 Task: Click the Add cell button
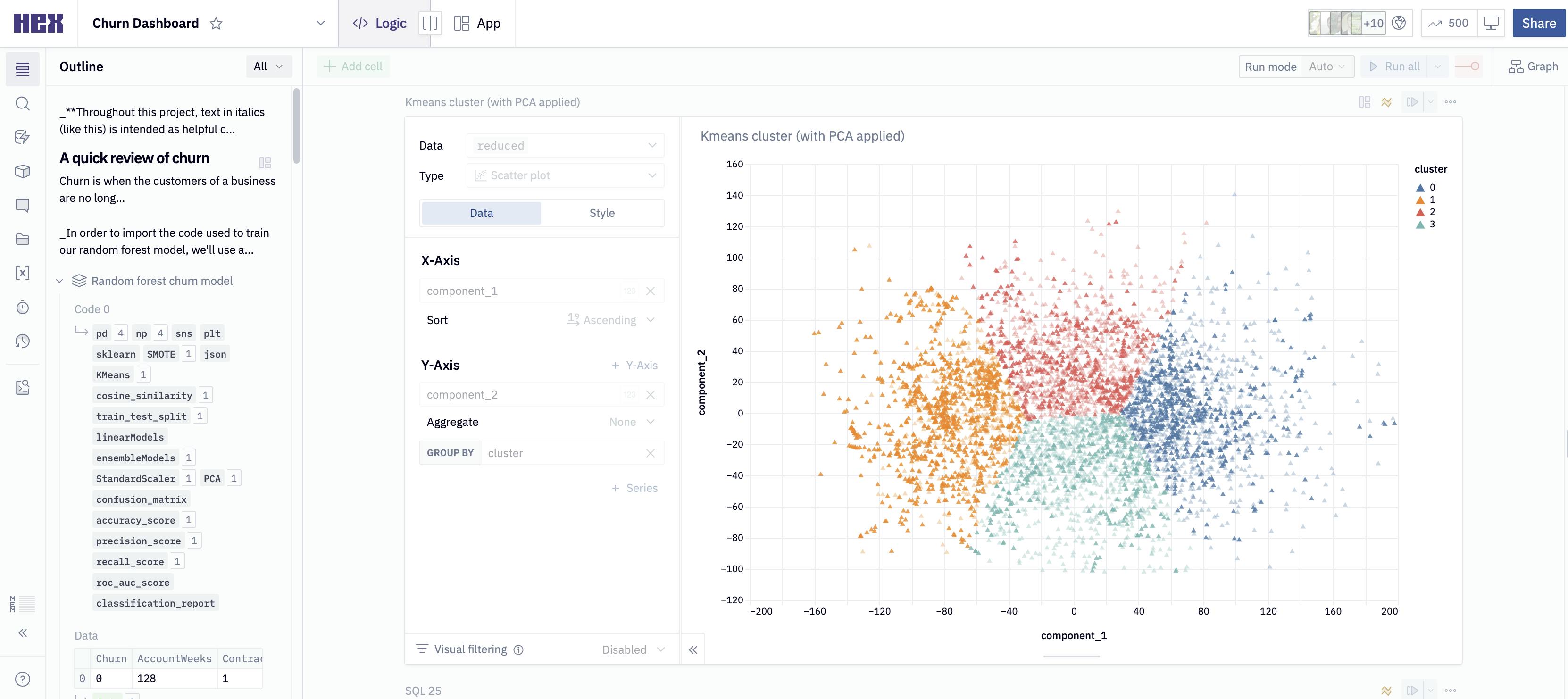[354, 67]
